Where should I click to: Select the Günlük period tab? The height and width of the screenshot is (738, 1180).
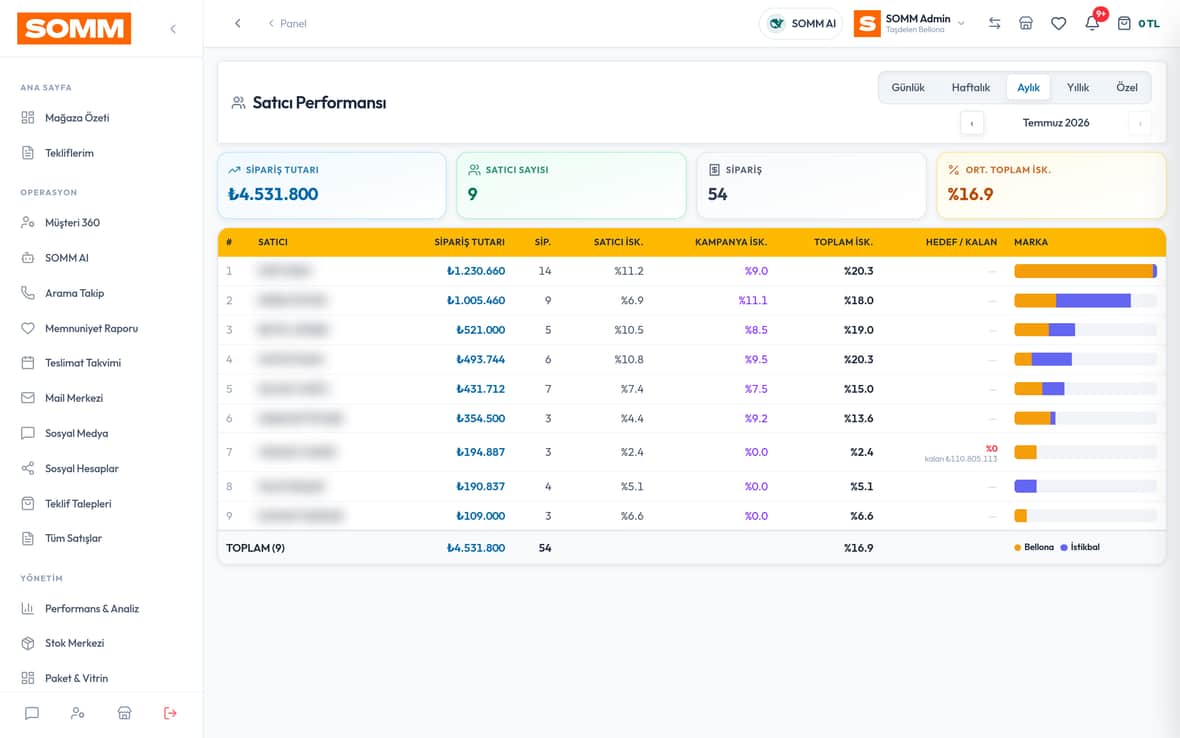click(908, 87)
